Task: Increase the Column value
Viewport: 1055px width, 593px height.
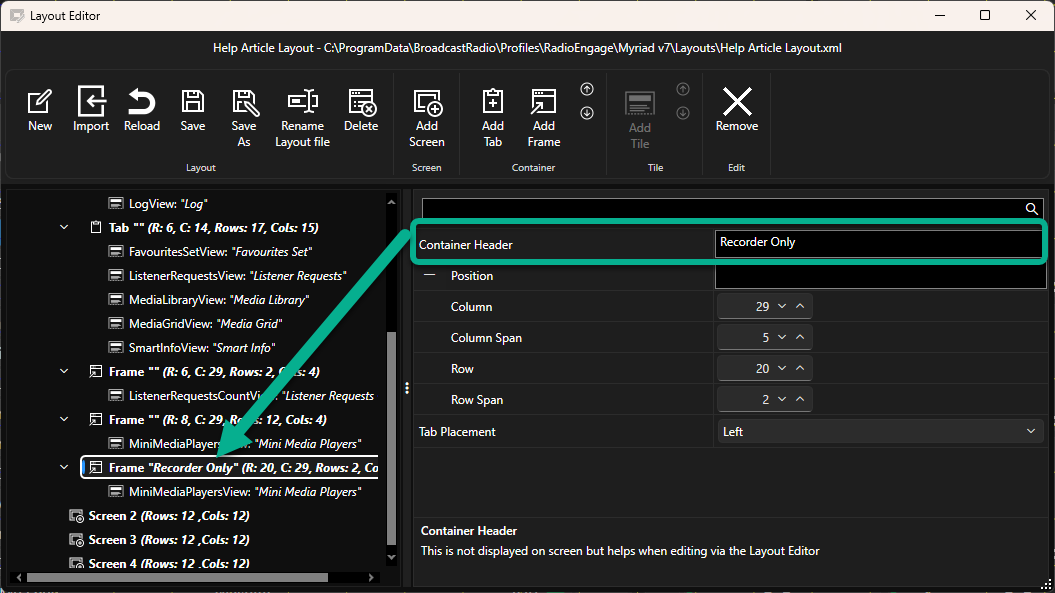Action: pyautogui.click(x=800, y=306)
